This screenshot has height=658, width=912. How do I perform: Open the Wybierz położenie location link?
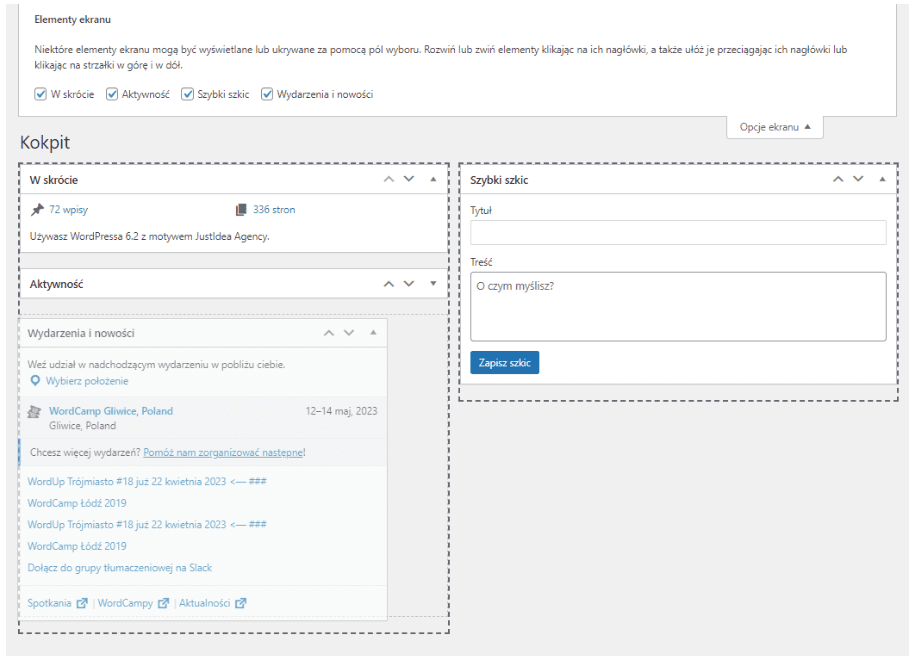coord(86,381)
